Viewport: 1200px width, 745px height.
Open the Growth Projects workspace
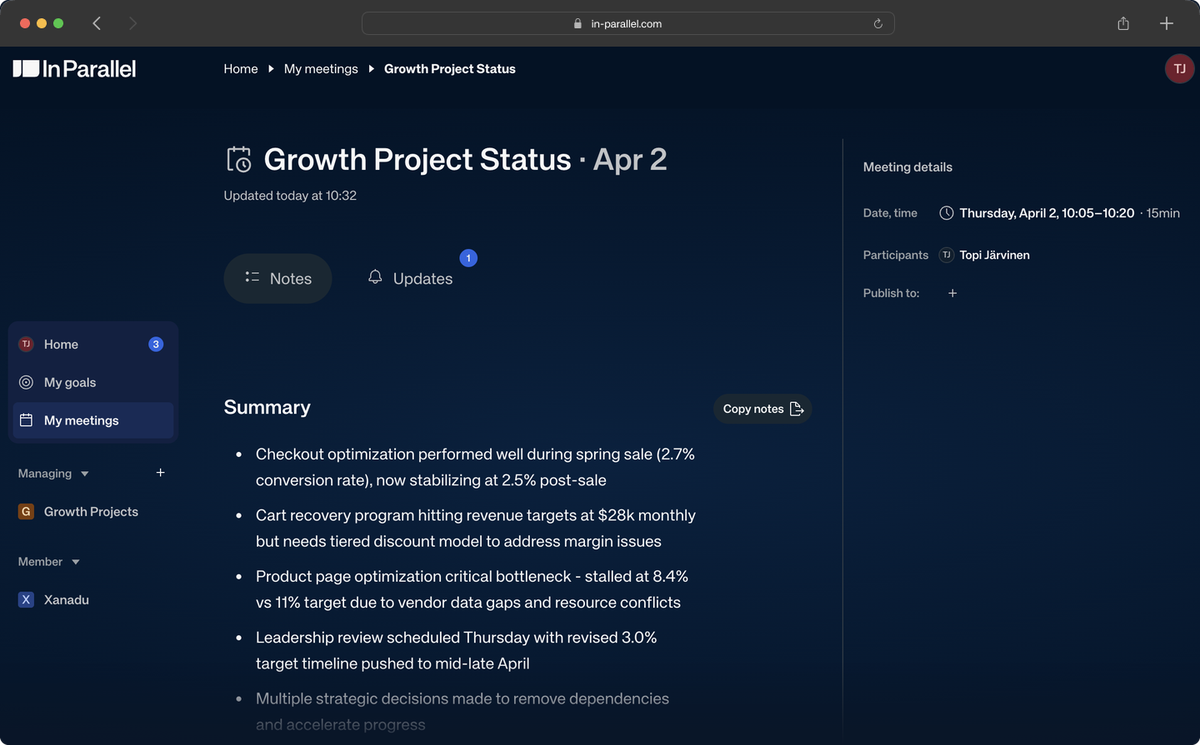point(91,511)
